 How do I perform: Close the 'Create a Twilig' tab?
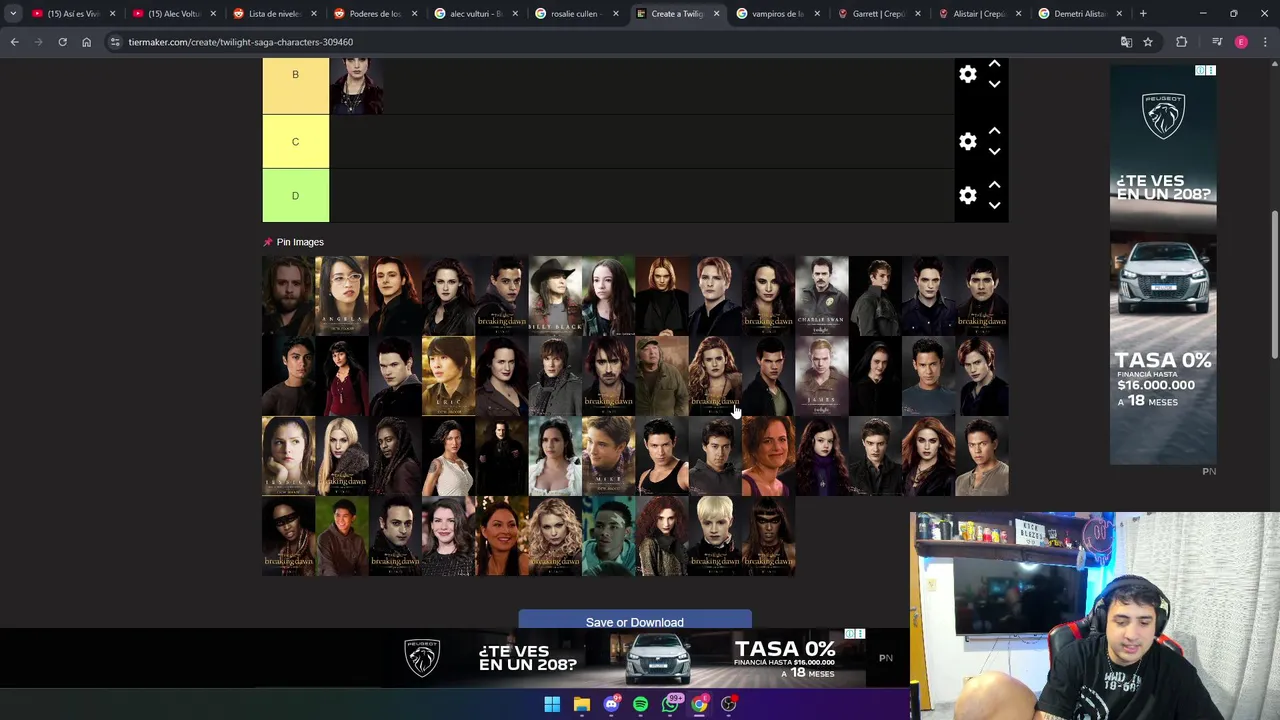tap(716, 14)
